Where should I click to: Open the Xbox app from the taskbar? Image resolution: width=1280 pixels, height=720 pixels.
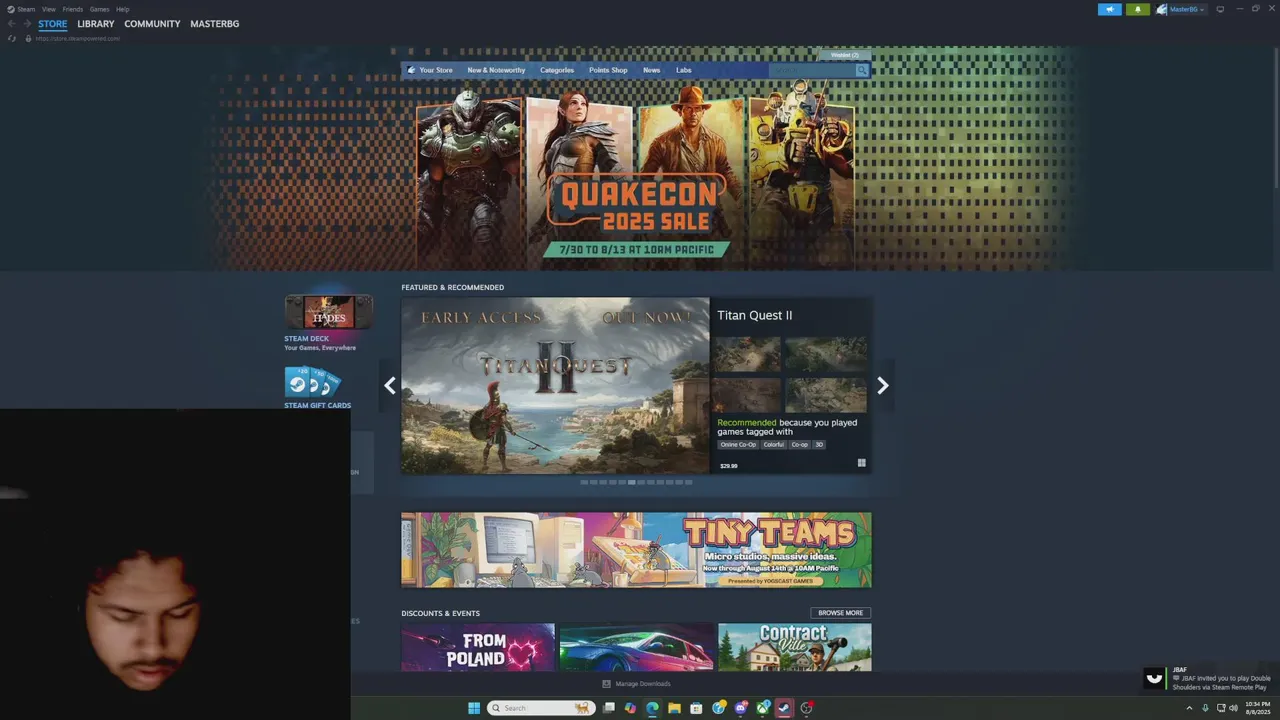tap(762, 708)
